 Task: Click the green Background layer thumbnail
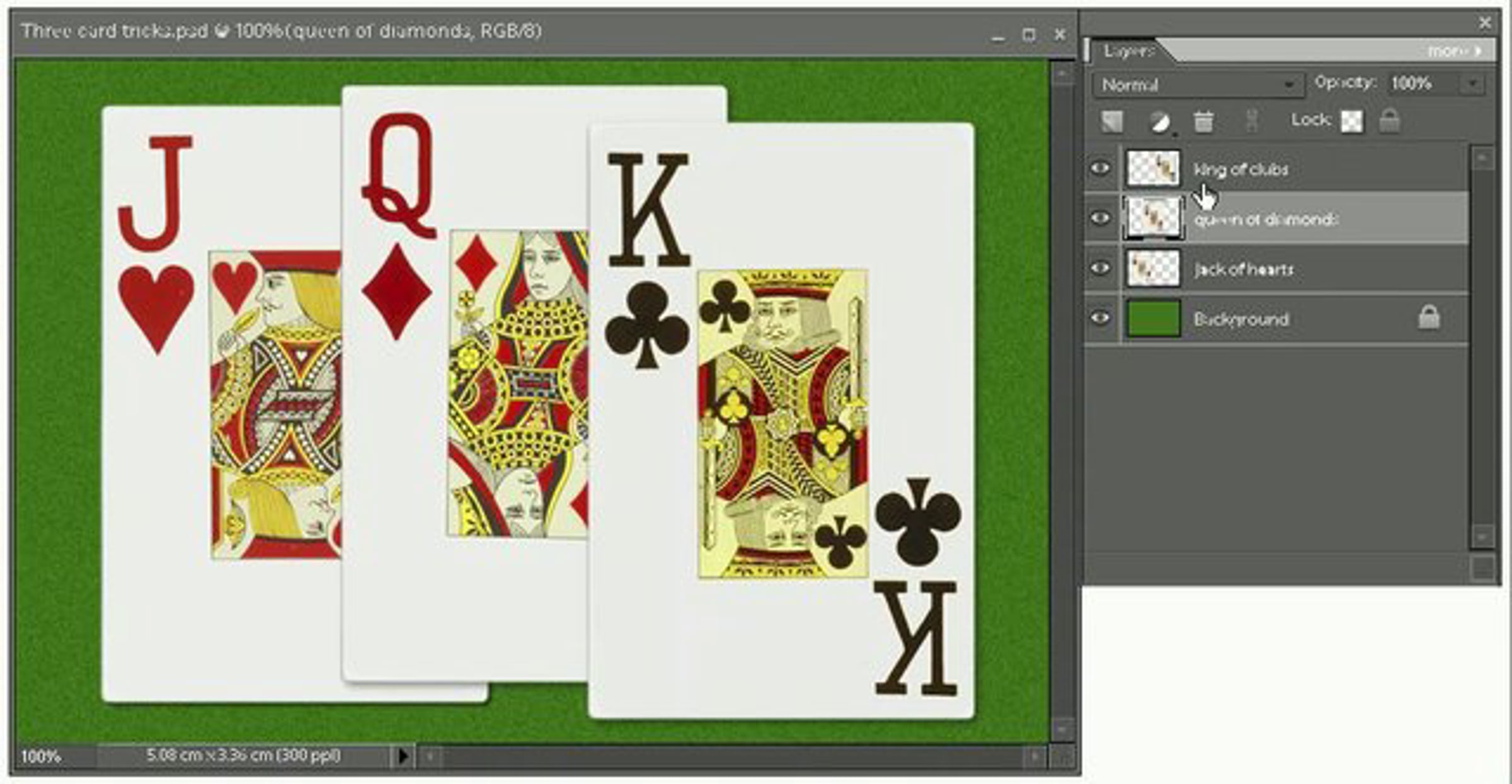1153,319
